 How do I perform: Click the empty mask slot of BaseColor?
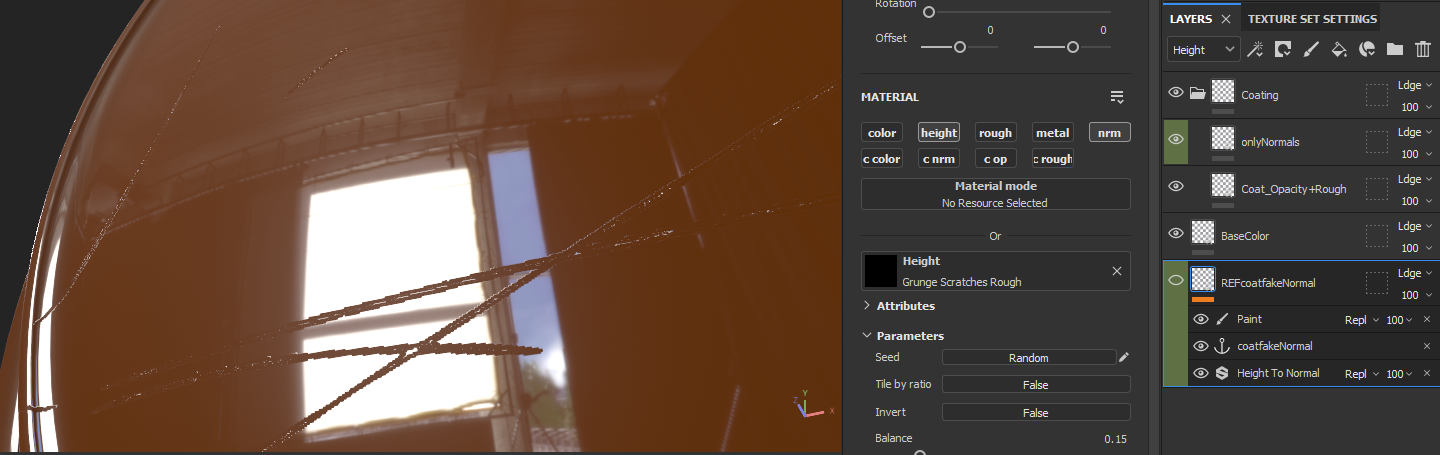1377,236
